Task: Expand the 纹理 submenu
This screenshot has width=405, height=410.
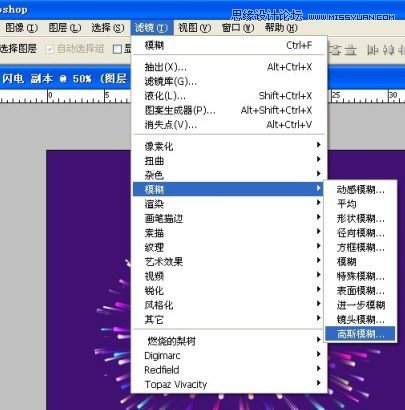Action: pos(229,247)
